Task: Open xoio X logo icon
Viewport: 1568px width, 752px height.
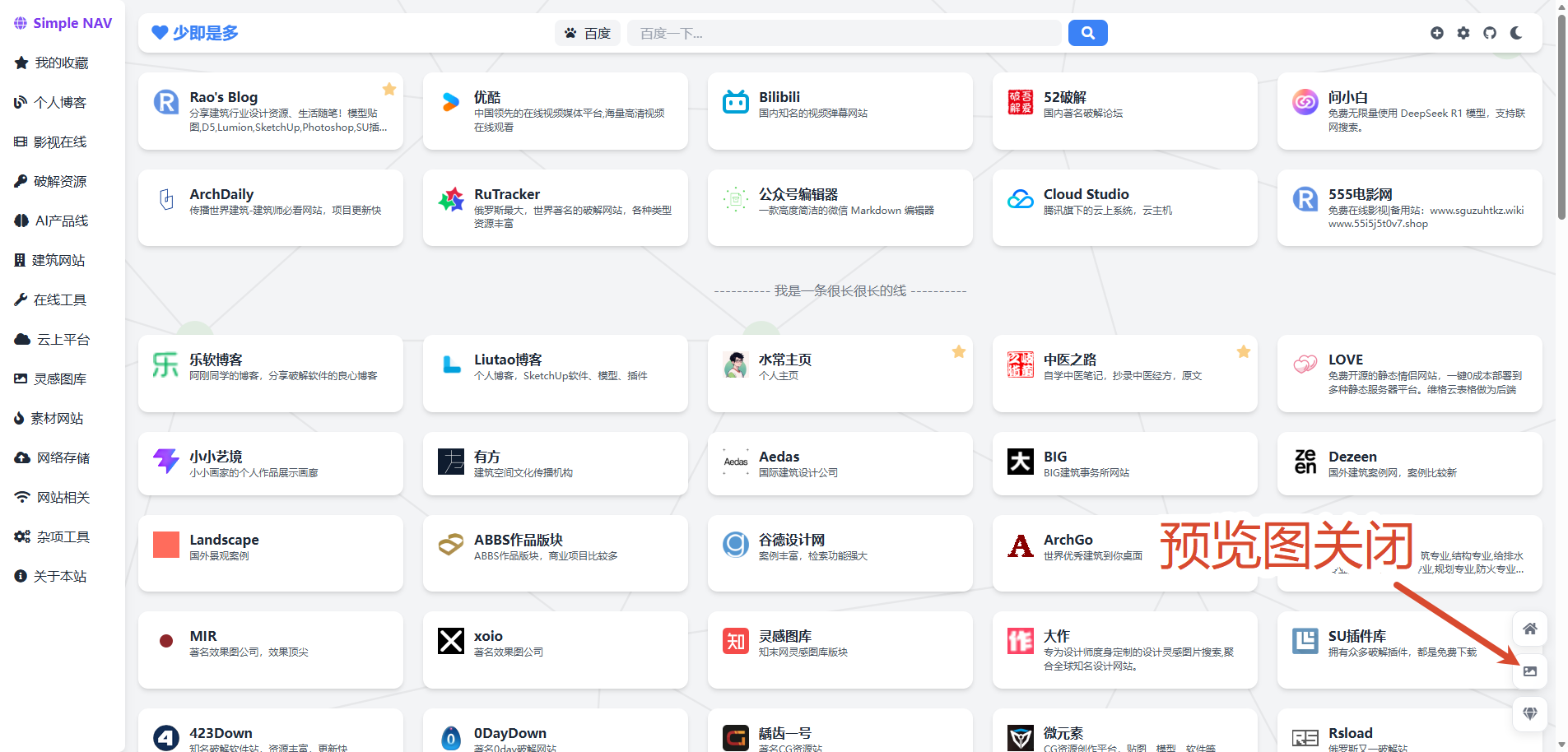Action: [450, 641]
